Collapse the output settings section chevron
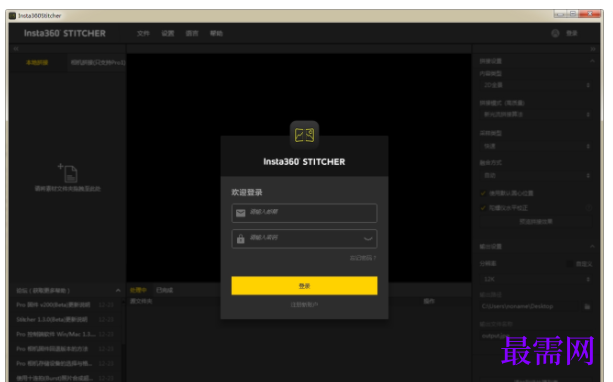This screenshot has height=382, width=613. click(592, 246)
